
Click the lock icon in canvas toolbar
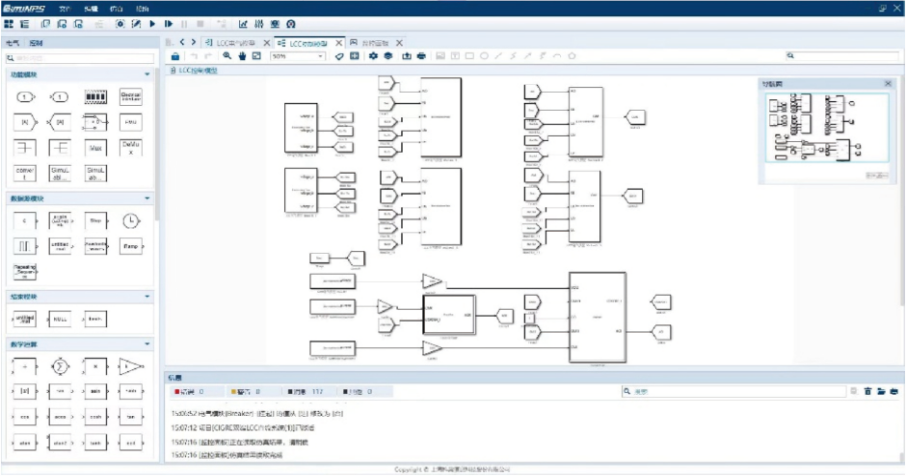[177, 56]
